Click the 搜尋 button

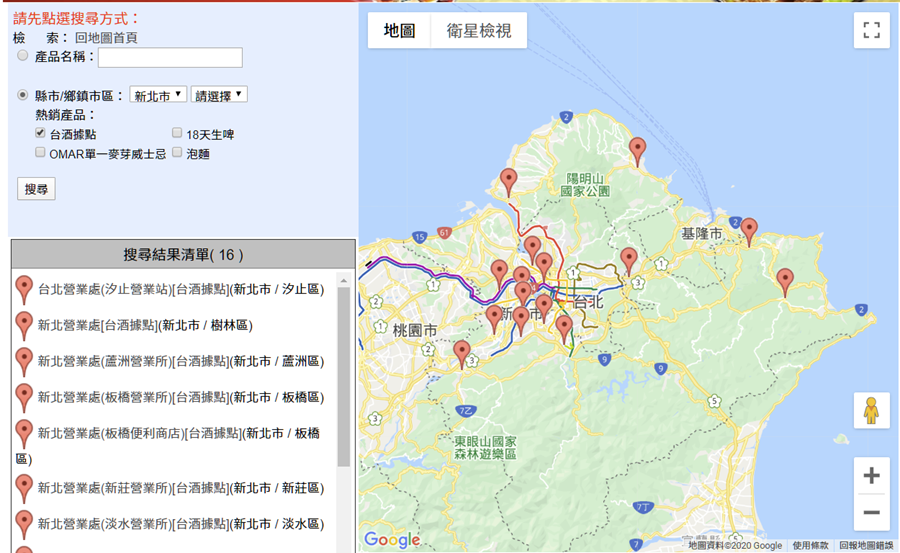(36, 189)
